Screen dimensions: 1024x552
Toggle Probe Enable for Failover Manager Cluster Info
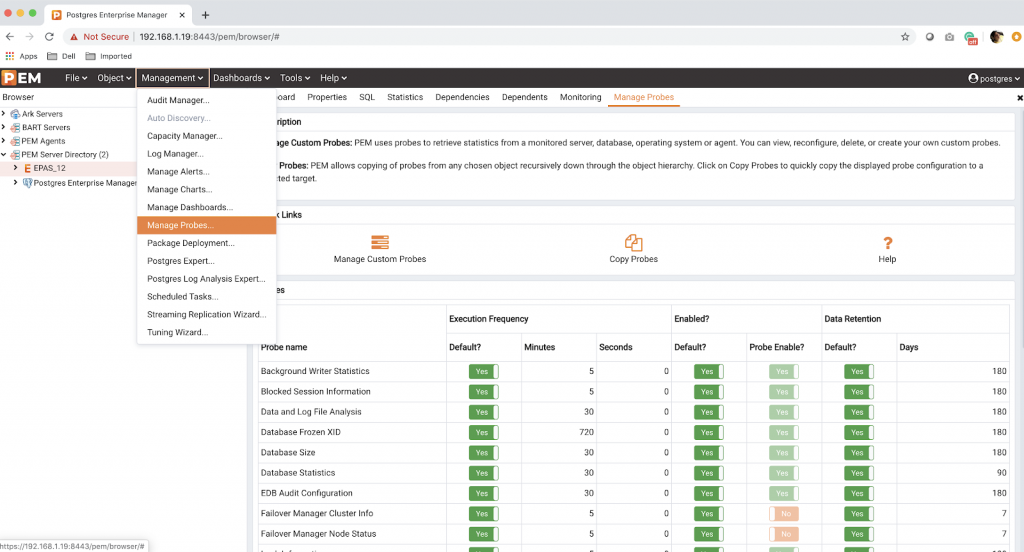pyautogui.click(x=783, y=513)
